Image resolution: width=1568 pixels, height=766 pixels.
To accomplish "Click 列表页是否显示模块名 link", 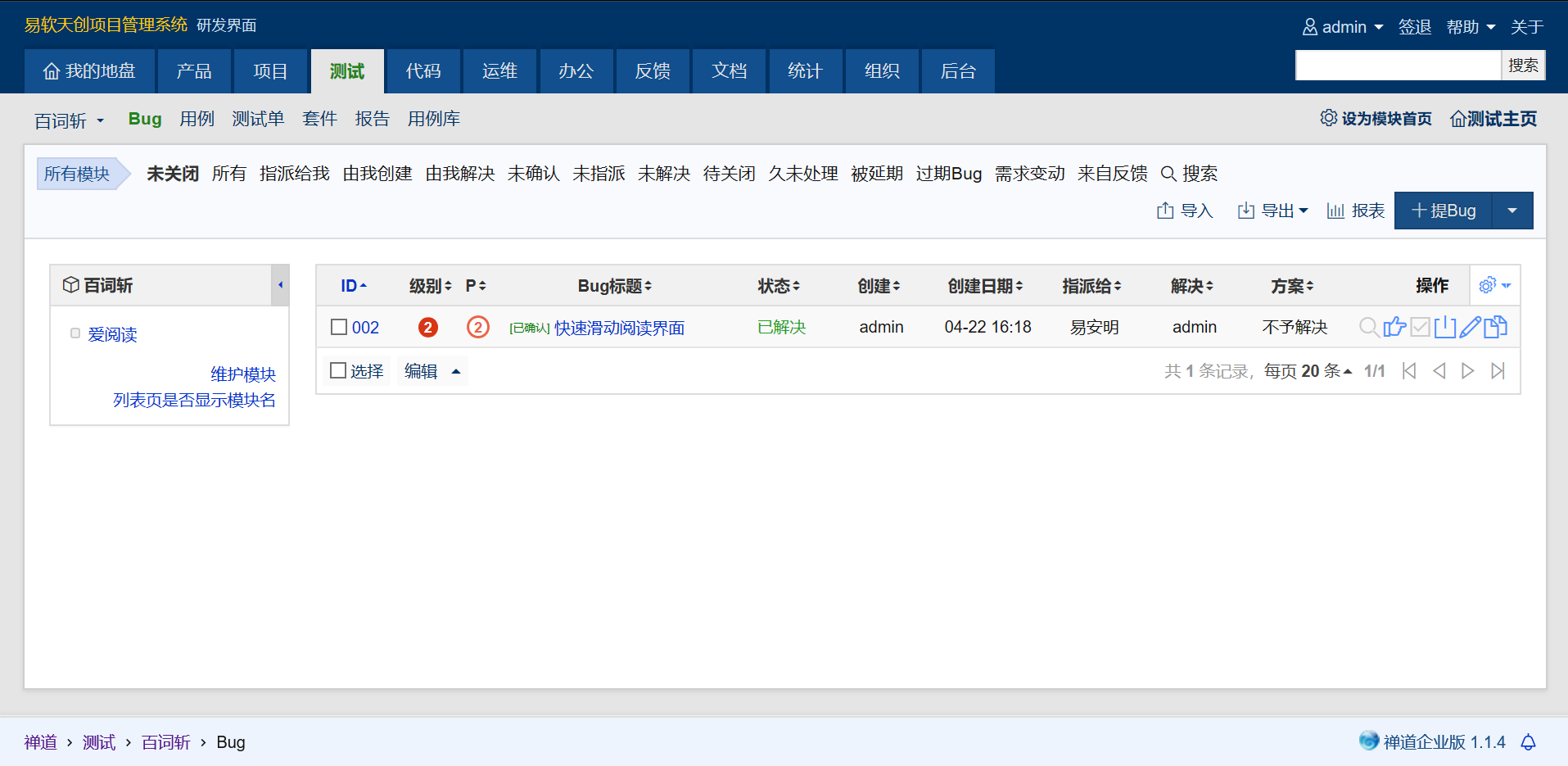I will (x=194, y=400).
